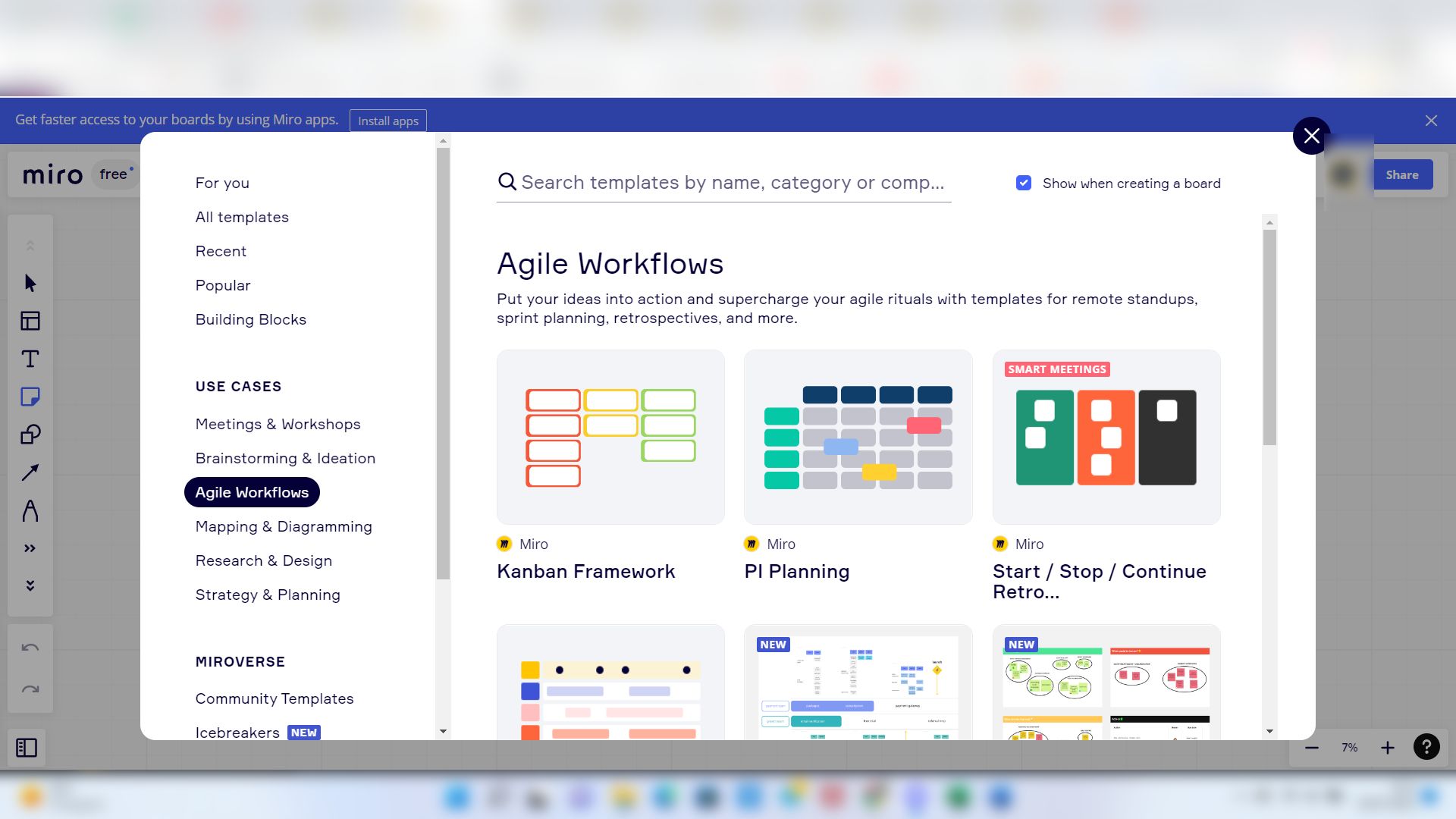The width and height of the screenshot is (1456, 819).
Task: Uncheck Show when creating a board
Action: tap(1024, 183)
